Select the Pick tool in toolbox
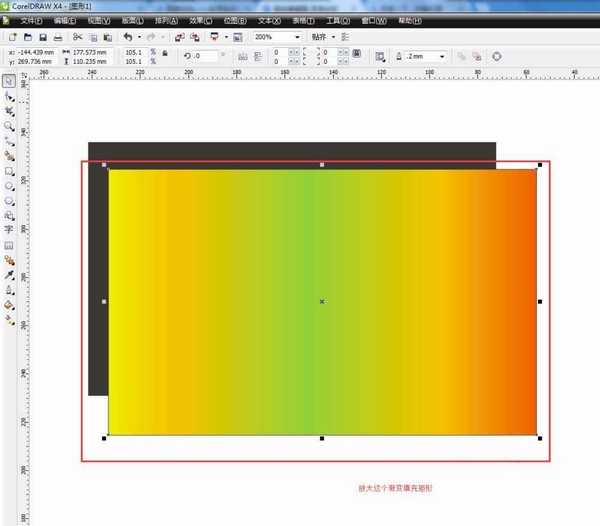The height and width of the screenshot is (526, 600). pyautogui.click(x=9, y=82)
